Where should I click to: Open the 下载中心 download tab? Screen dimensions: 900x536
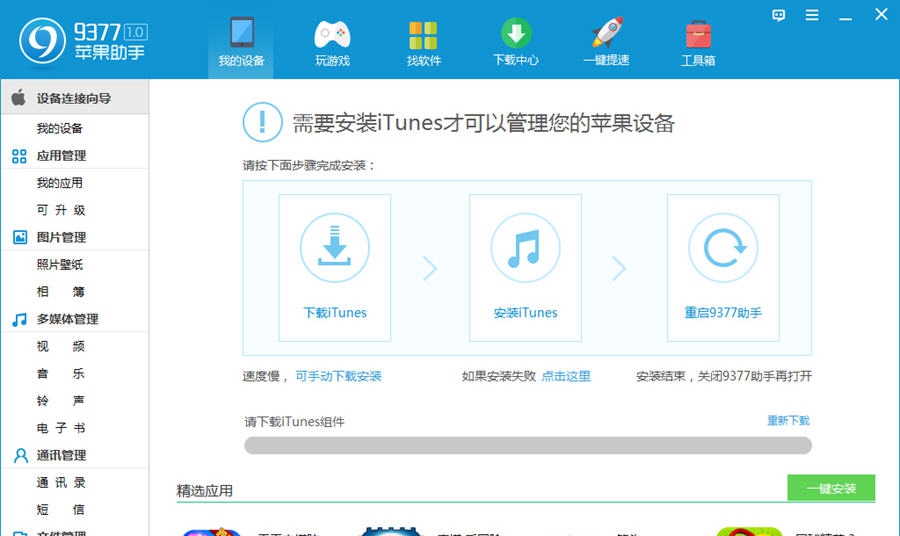515,41
